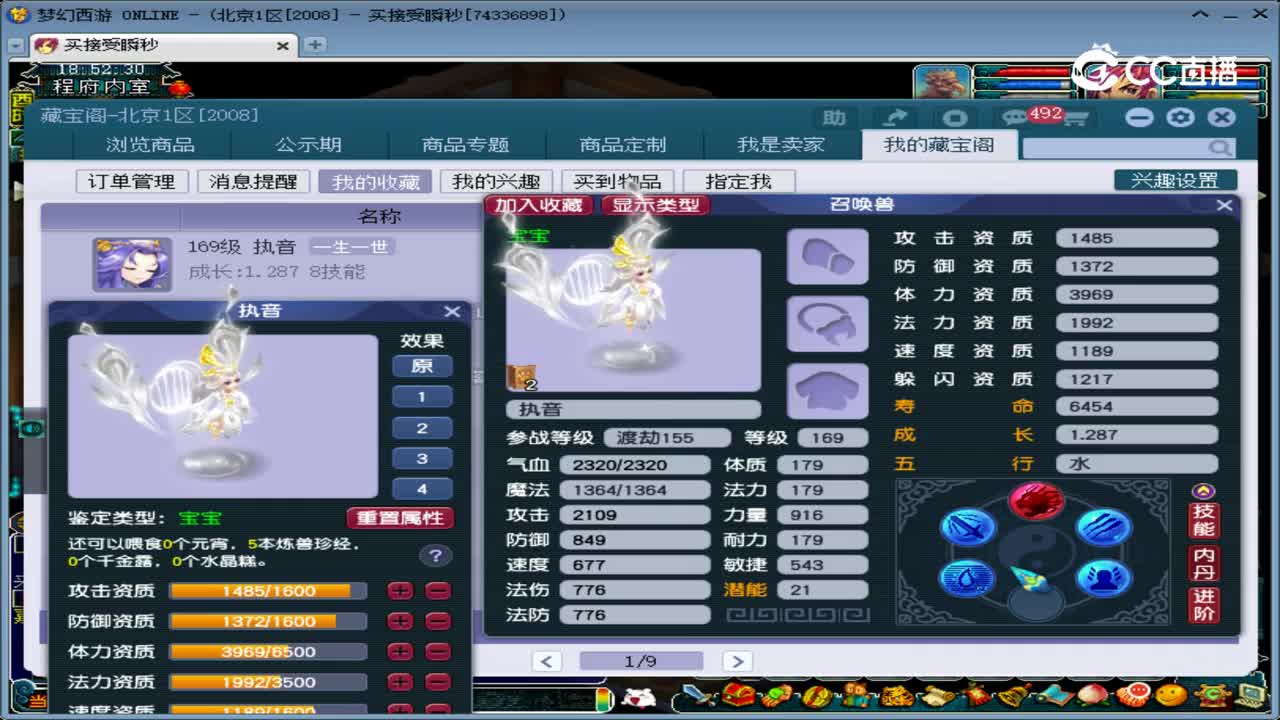This screenshot has height=720, width=1280.
Task: Decrease 攻击资质 with the minus button
Action: 438,591
